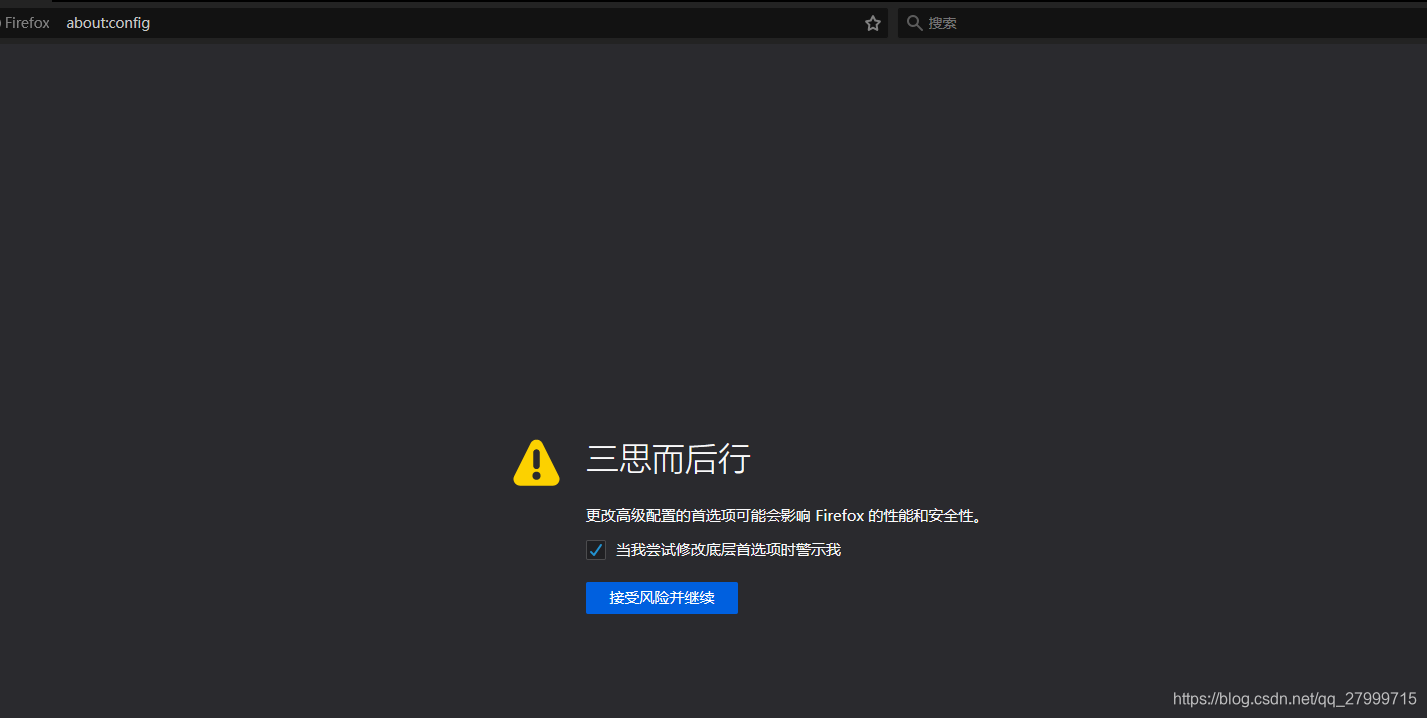Click the 接受风险并继续 button

[x=662, y=598]
